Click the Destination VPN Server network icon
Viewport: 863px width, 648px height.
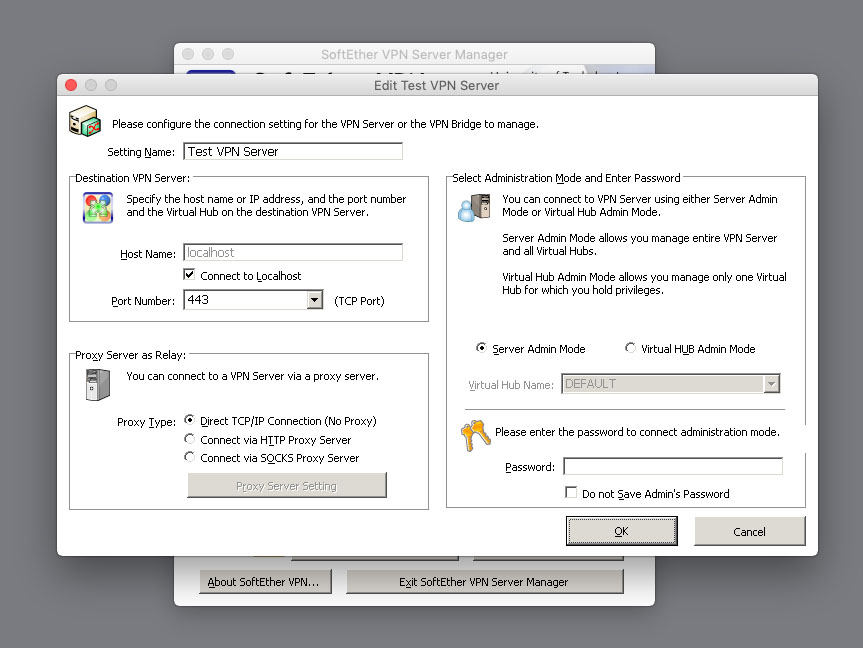(97, 207)
